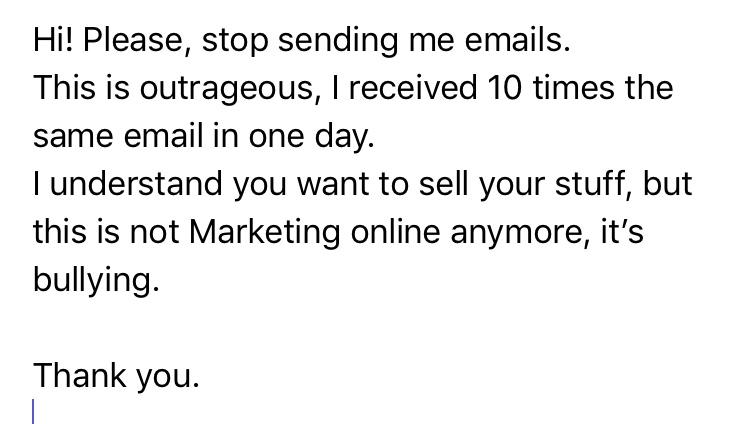Screen dimensions: 749x424
Task: Click the blank line above "Thank you."
Action: pos(200,328)
